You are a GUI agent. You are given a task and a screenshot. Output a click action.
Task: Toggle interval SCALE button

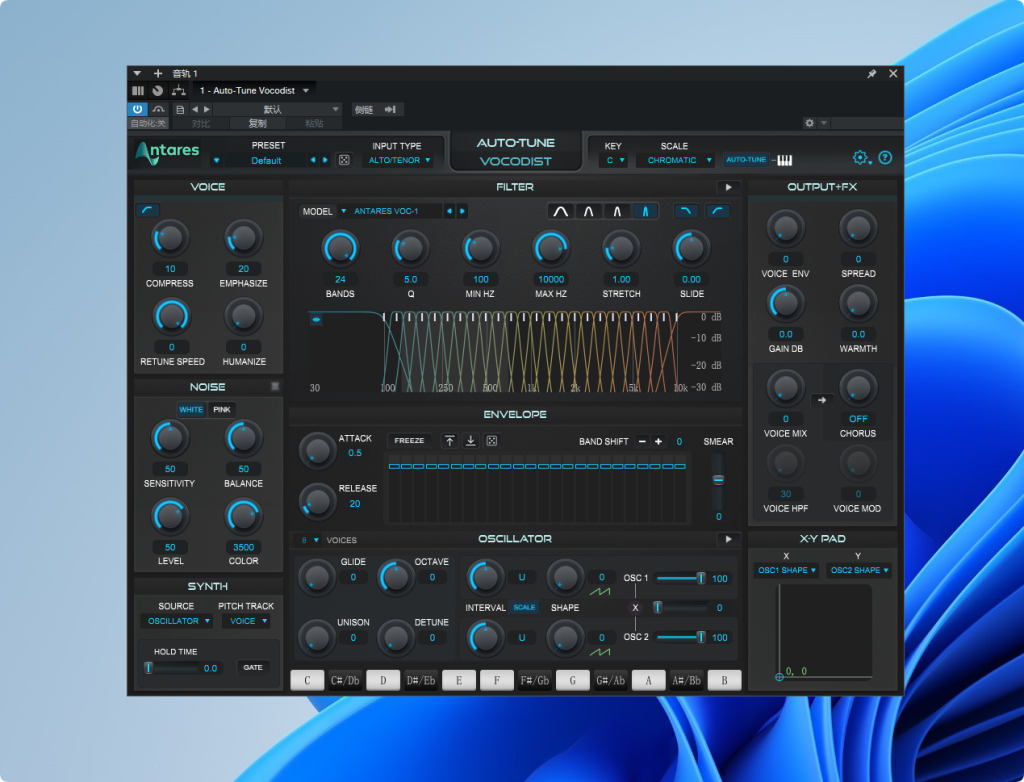coord(524,608)
